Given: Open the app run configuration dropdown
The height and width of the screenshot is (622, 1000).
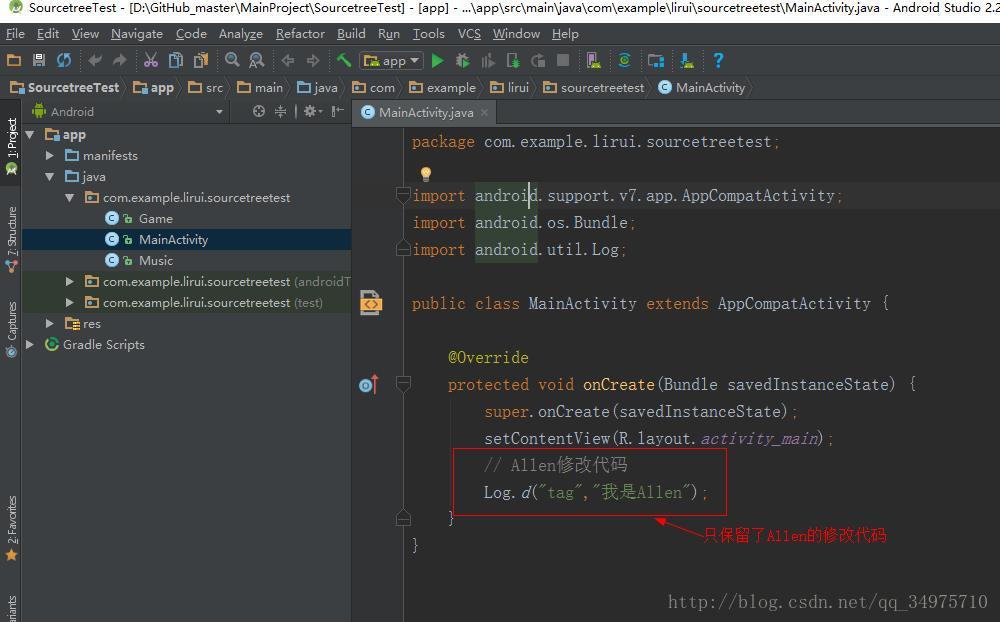Looking at the screenshot, I should [x=392, y=61].
